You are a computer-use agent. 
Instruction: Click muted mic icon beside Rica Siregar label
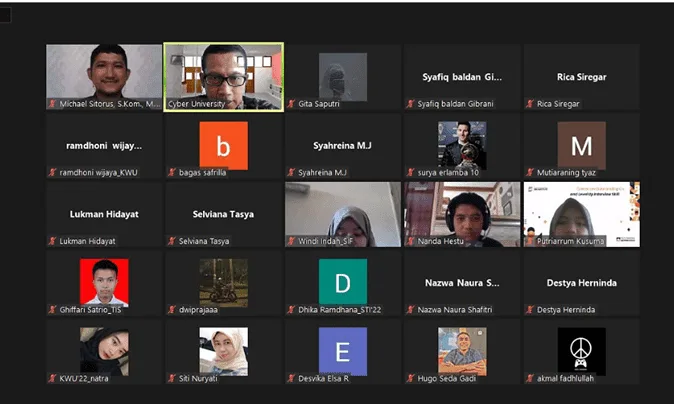pyautogui.click(x=530, y=104)
